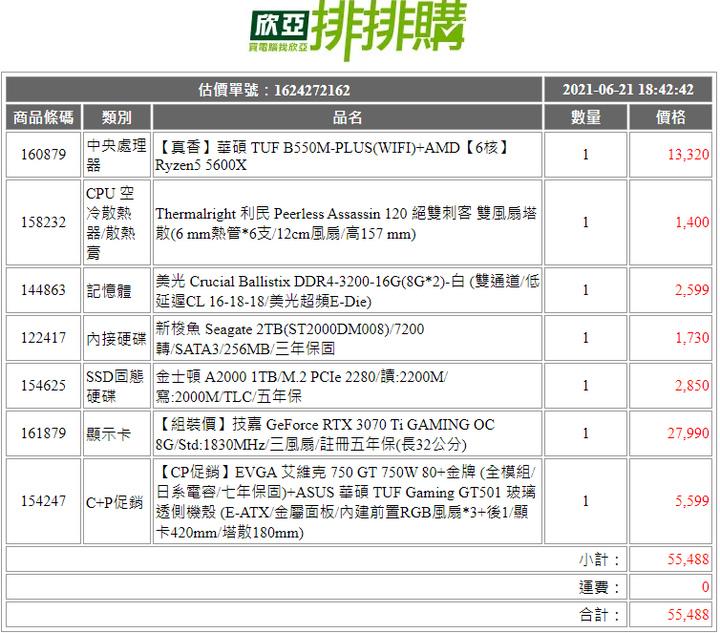Click the 合計 label
The image size is (720, 633).
(599, 615)
